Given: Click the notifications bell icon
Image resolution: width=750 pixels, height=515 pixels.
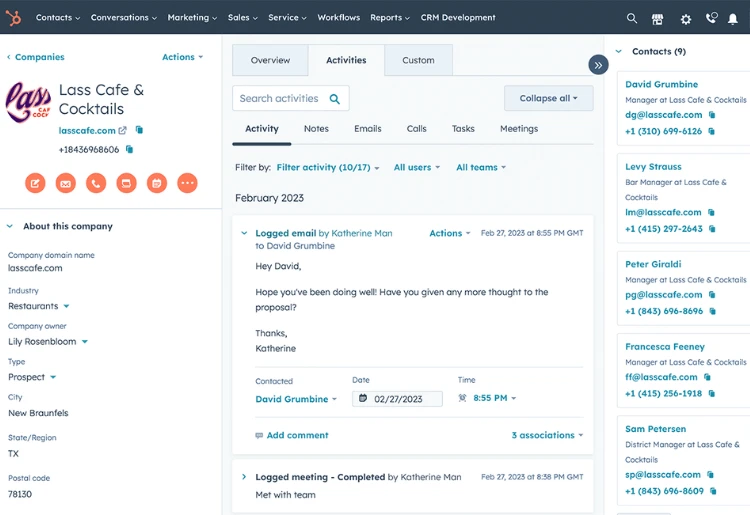Looking at the screenshot, I should [x=733, y=18].
